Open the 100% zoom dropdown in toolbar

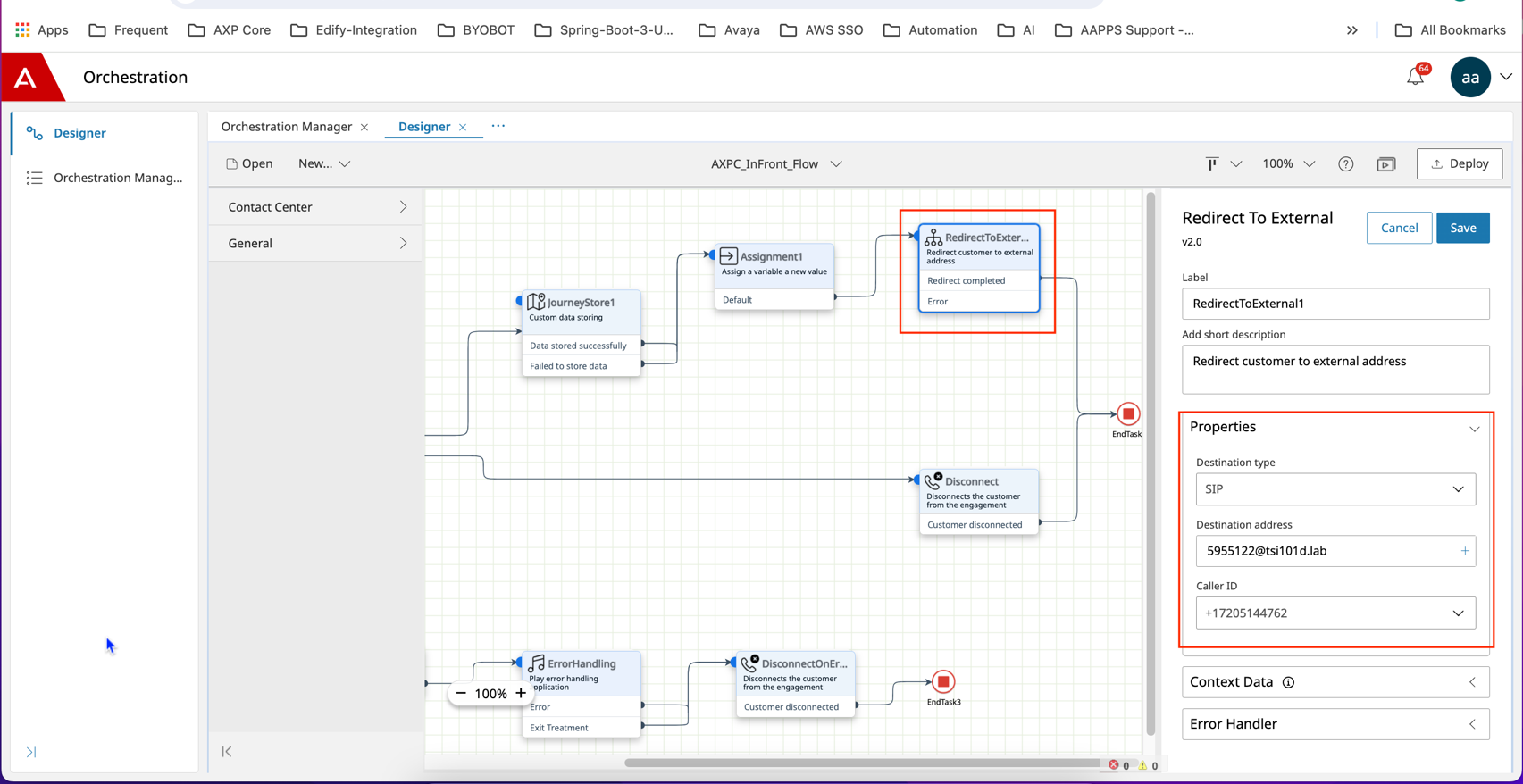[1288, 164]
